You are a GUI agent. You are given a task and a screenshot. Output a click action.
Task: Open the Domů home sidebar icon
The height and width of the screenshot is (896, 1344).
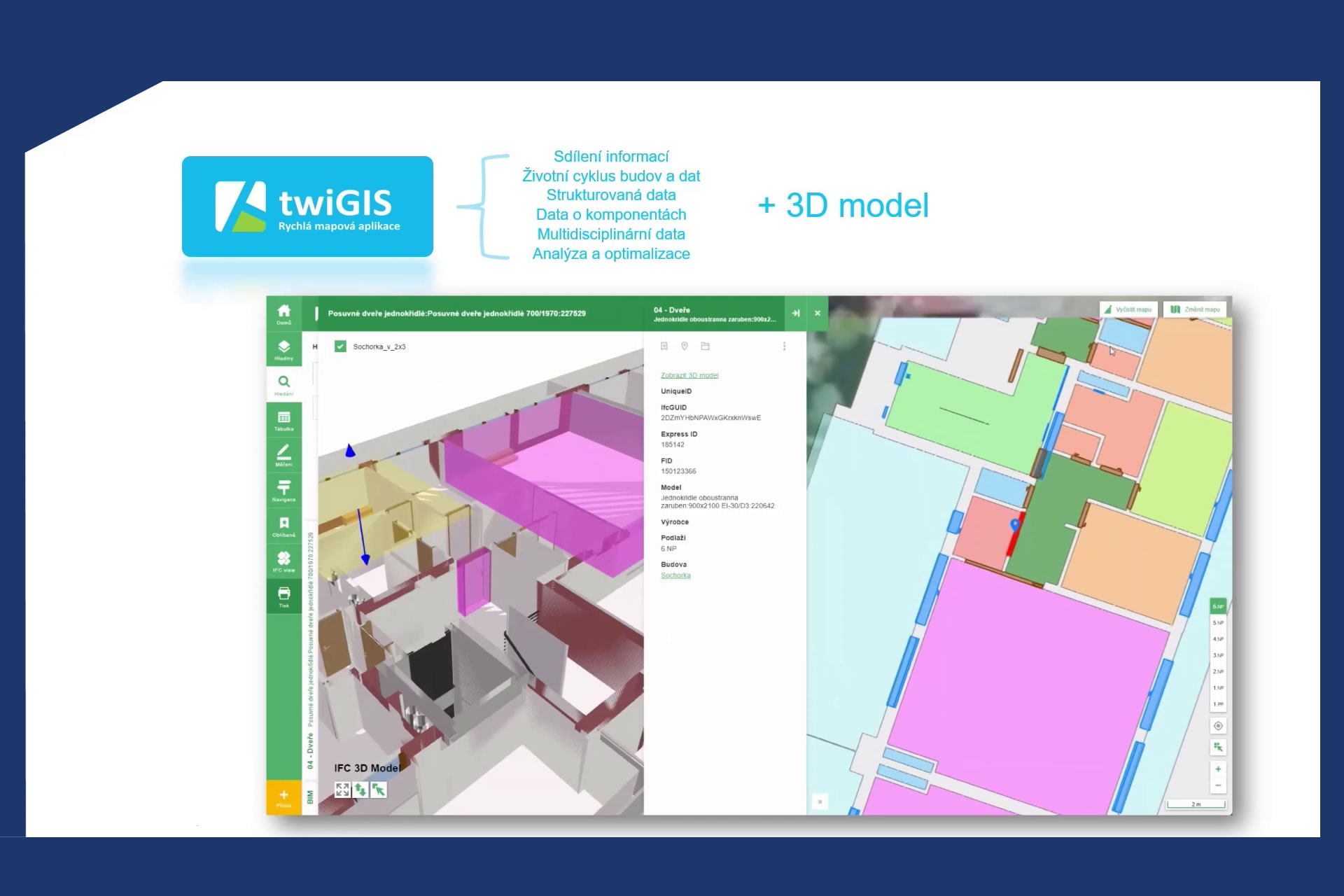pyautogui.click(x=283, y=314)
